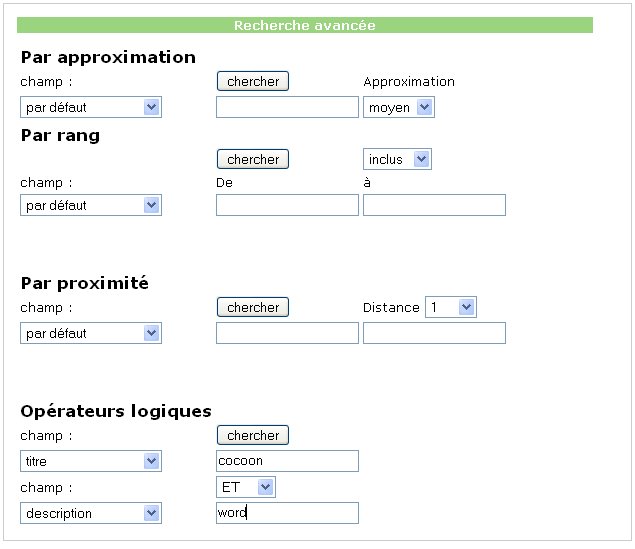Click first proximity term input field
Screen dimensions: 635x549
287,333
